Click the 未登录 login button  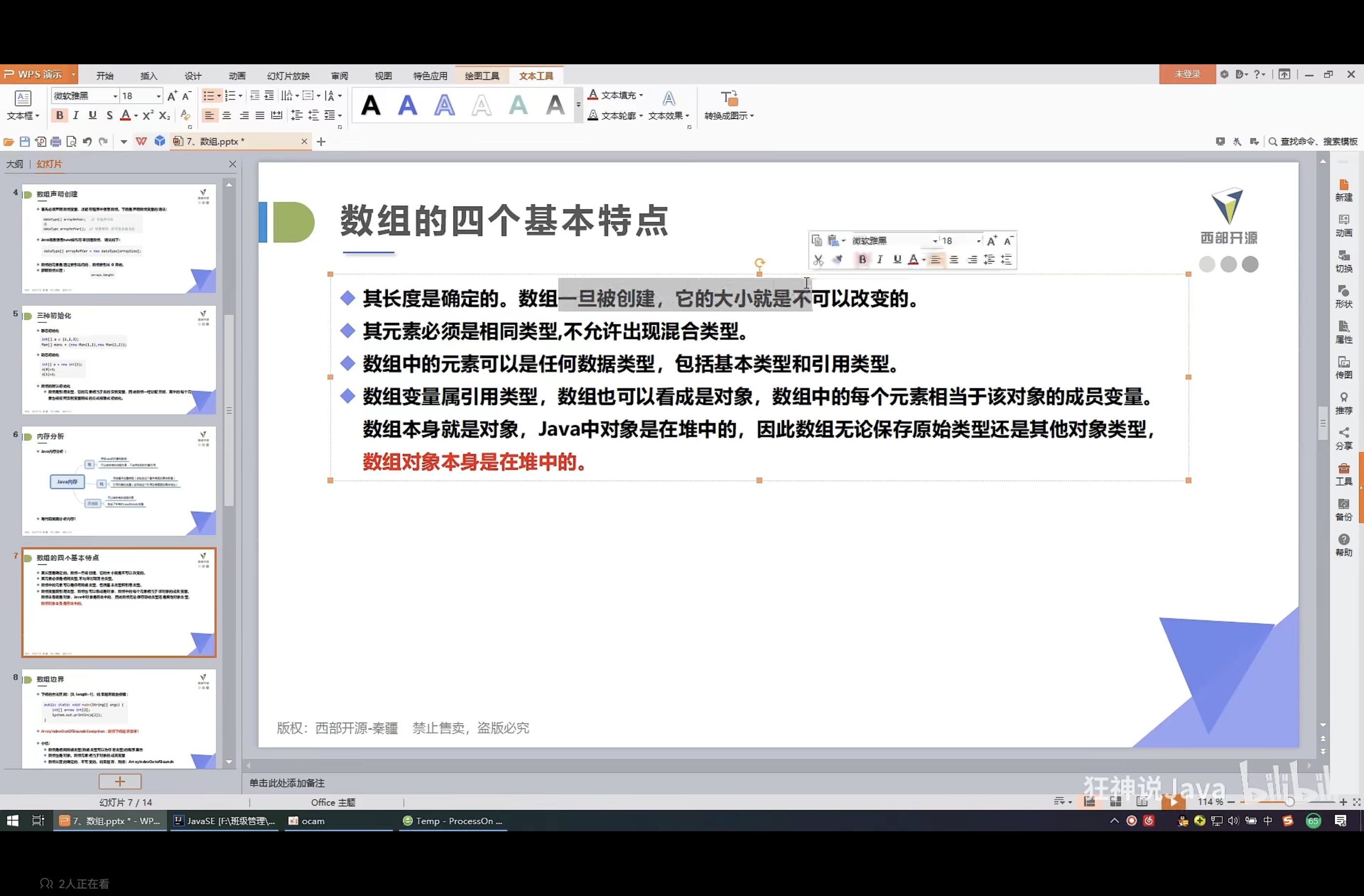(x=1187, y=75)
